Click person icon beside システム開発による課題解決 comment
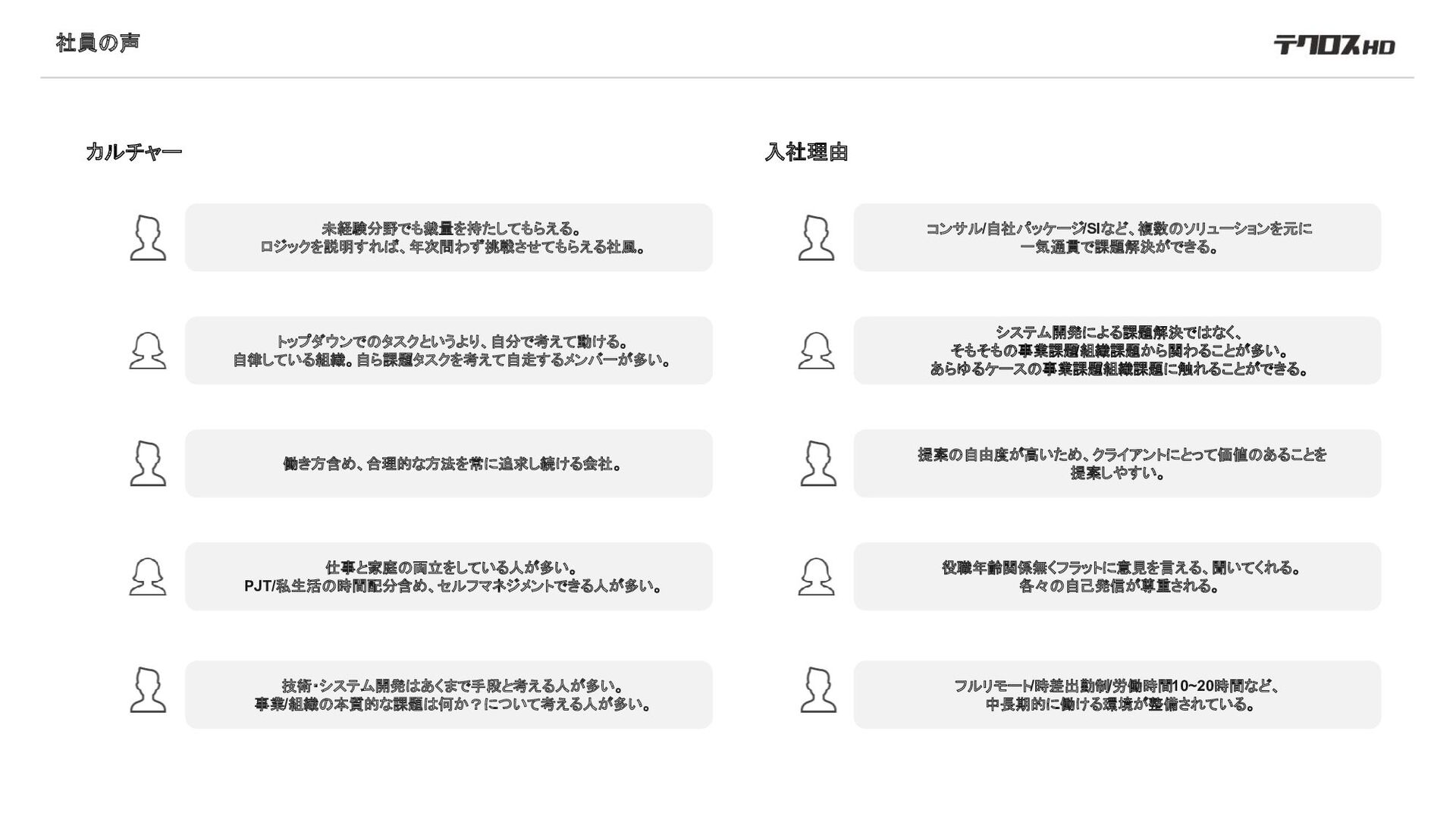Screen dimensions: 1456x819 pyautogui.click(x=817, y=350)
